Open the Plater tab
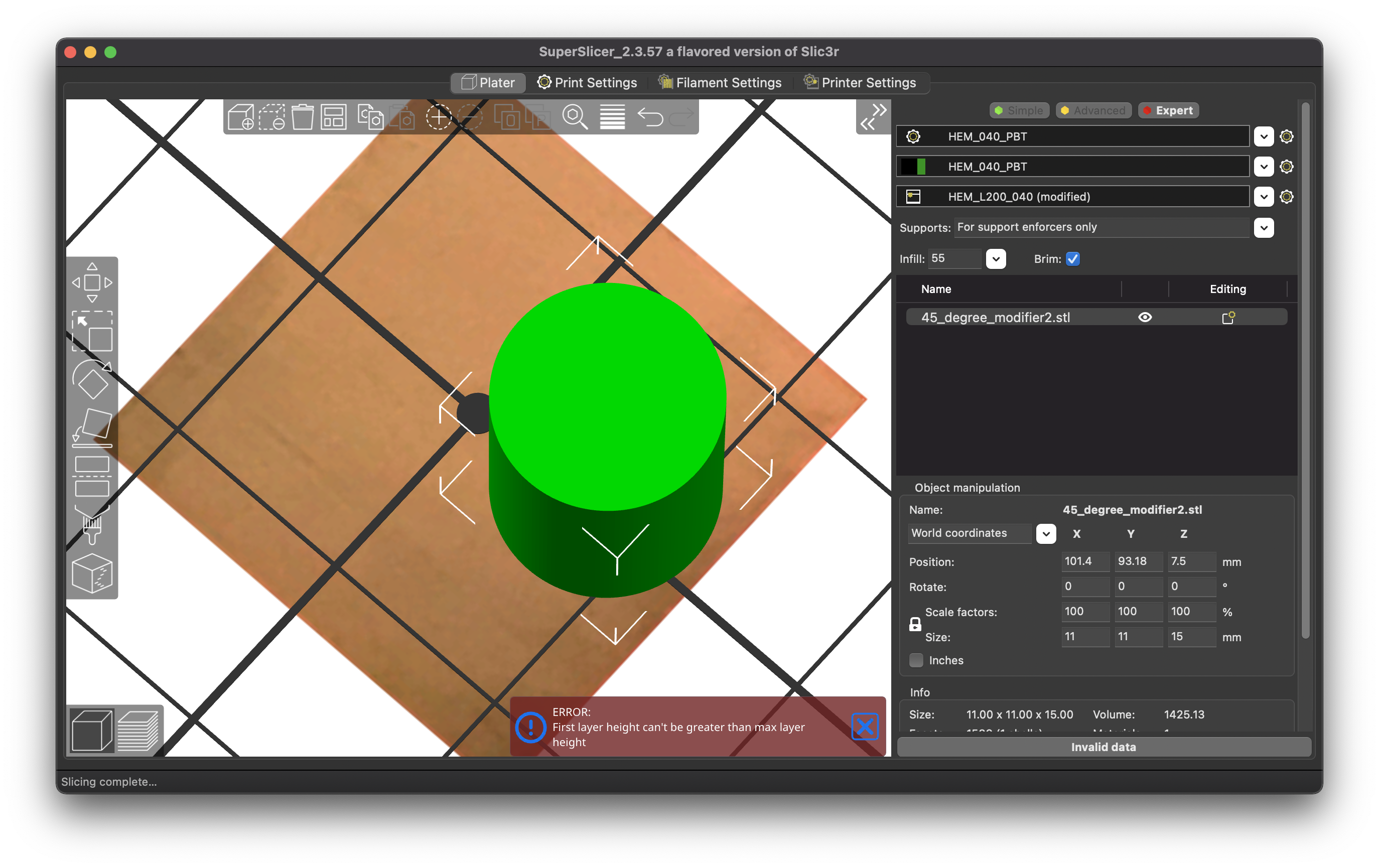The width and height of the screenshot is (1379, 868). (x=488, y=83)
